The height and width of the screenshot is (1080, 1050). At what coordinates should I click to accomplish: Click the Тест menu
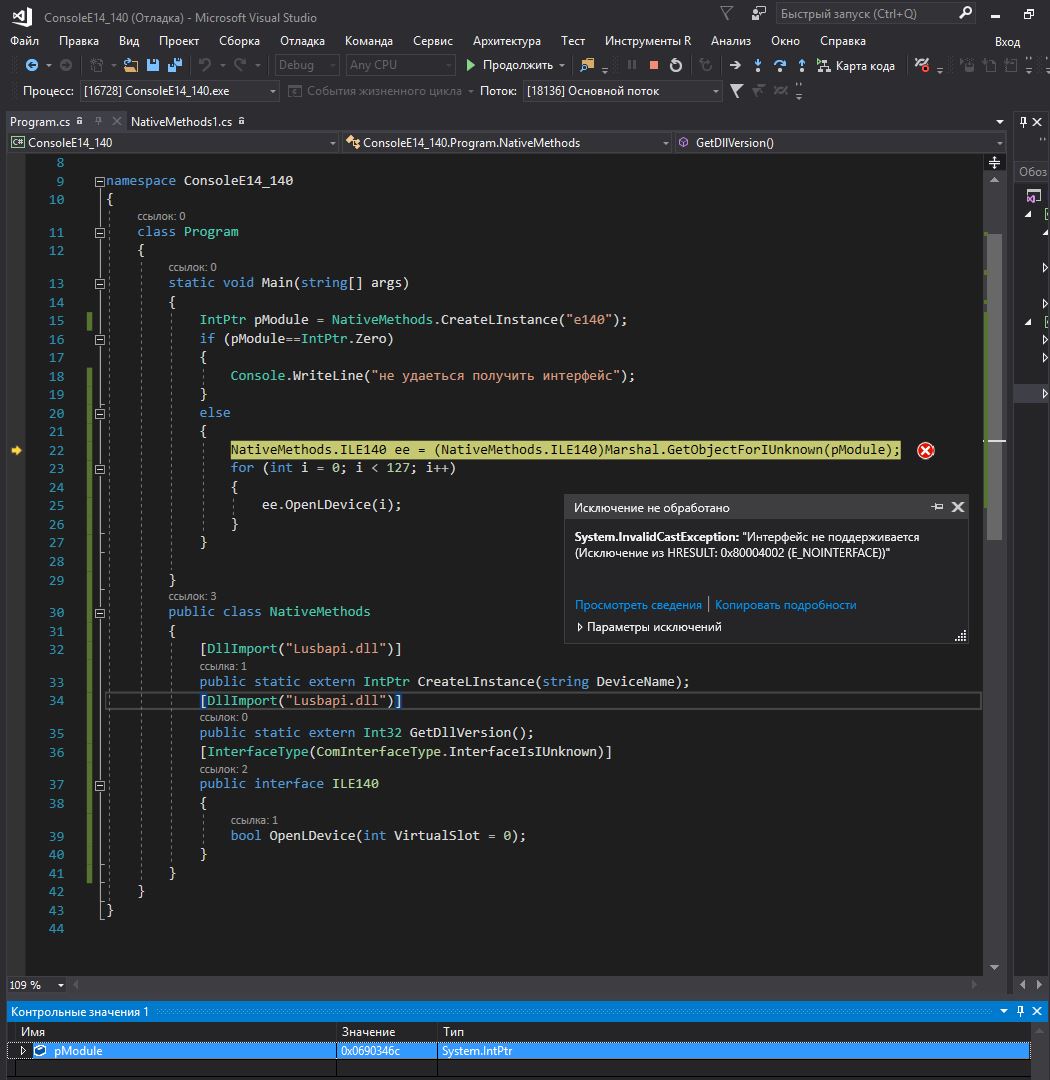(x=573, y=41)
